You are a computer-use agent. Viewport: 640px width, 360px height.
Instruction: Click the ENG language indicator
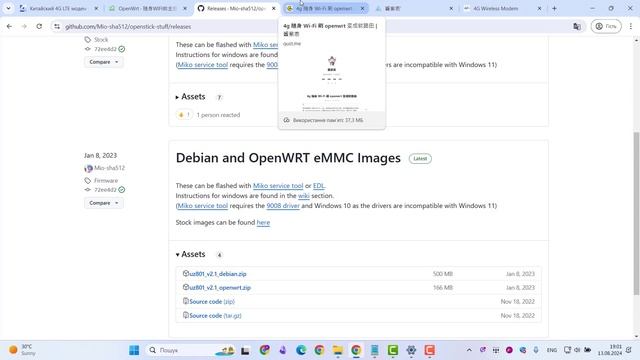[551, 350]
